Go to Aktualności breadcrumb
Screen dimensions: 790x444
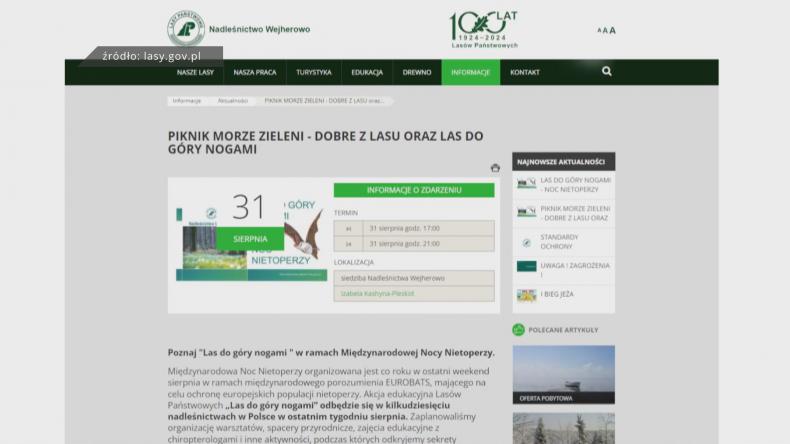233,101
